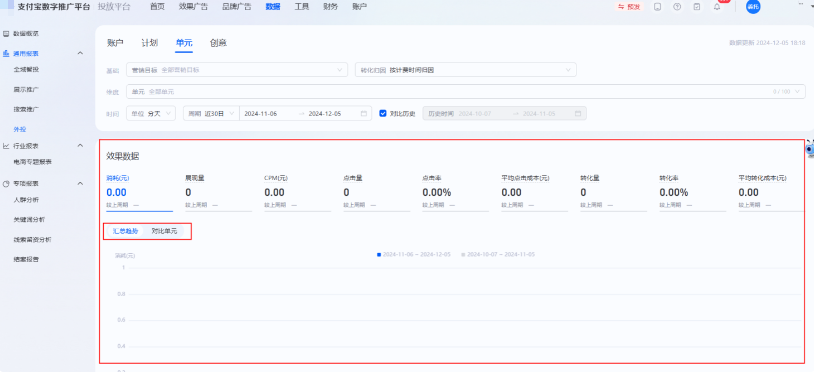Viewport: 814px width, 373px height.
Task: Toggle the blue 2024-11-06 legend series
Action: click(x=414, y=255)
